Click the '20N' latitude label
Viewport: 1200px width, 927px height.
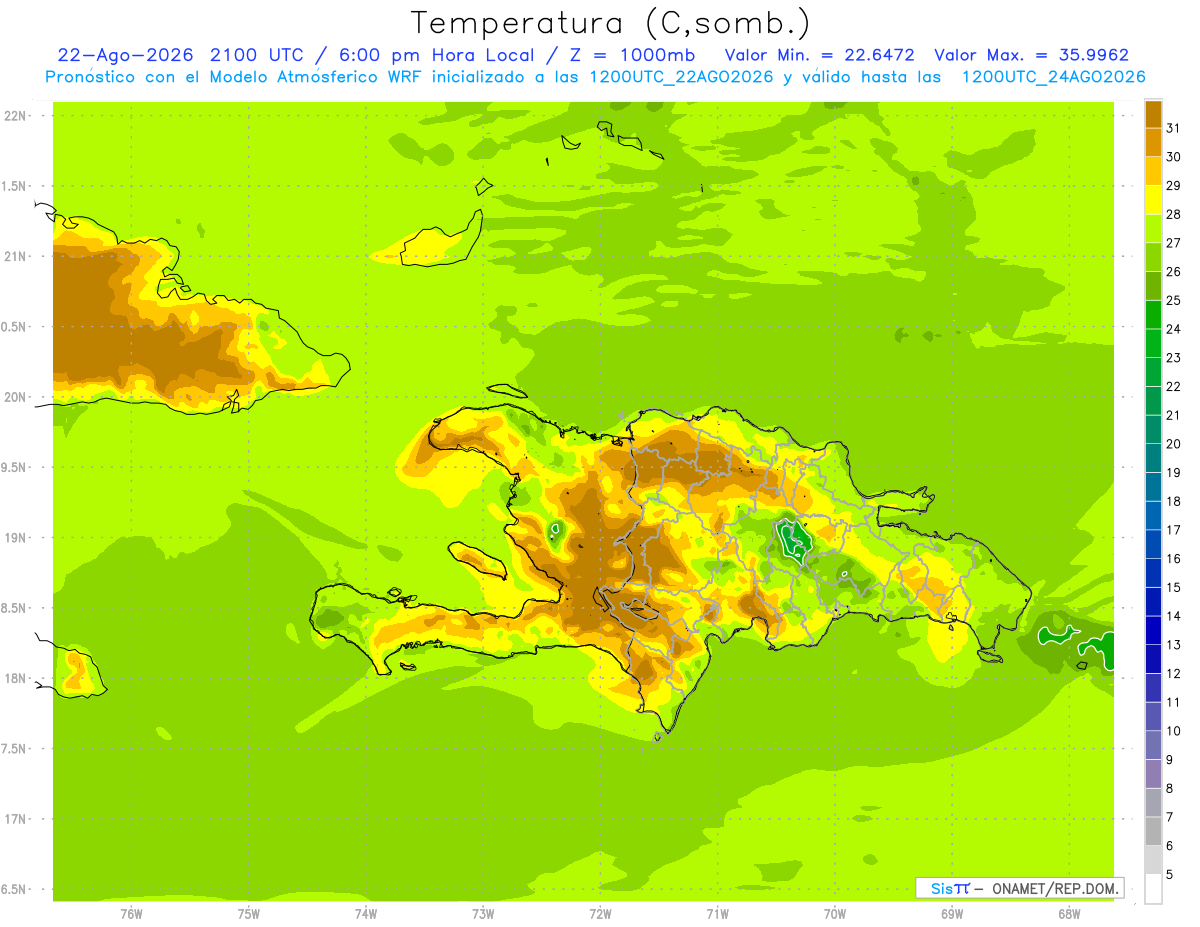16,397
